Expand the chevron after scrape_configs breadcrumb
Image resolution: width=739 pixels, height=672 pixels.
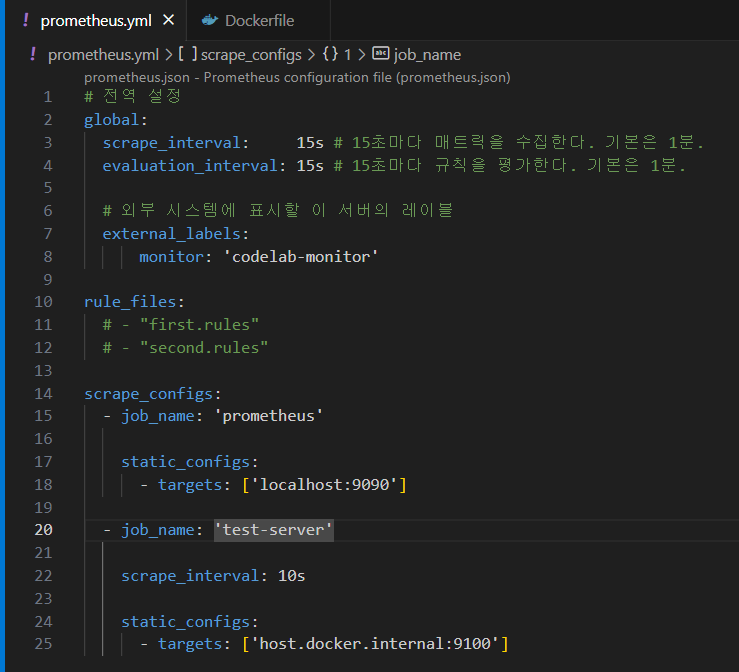tap(312, 54)
